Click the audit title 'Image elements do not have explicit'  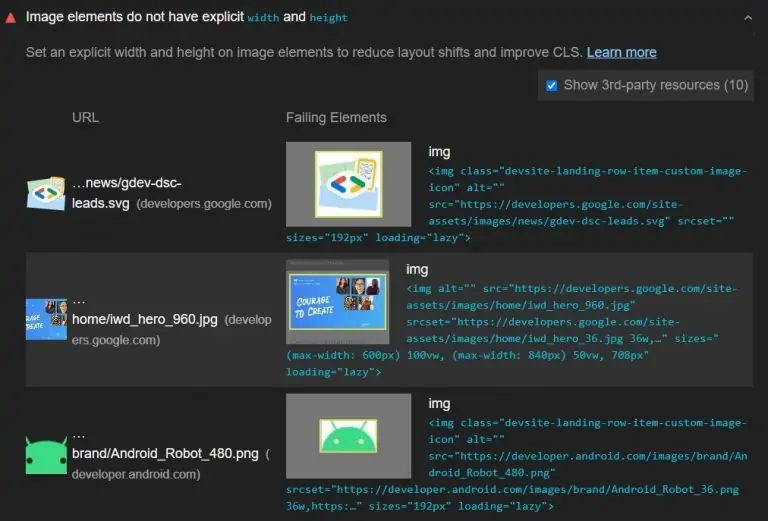(x=135, y=17)
